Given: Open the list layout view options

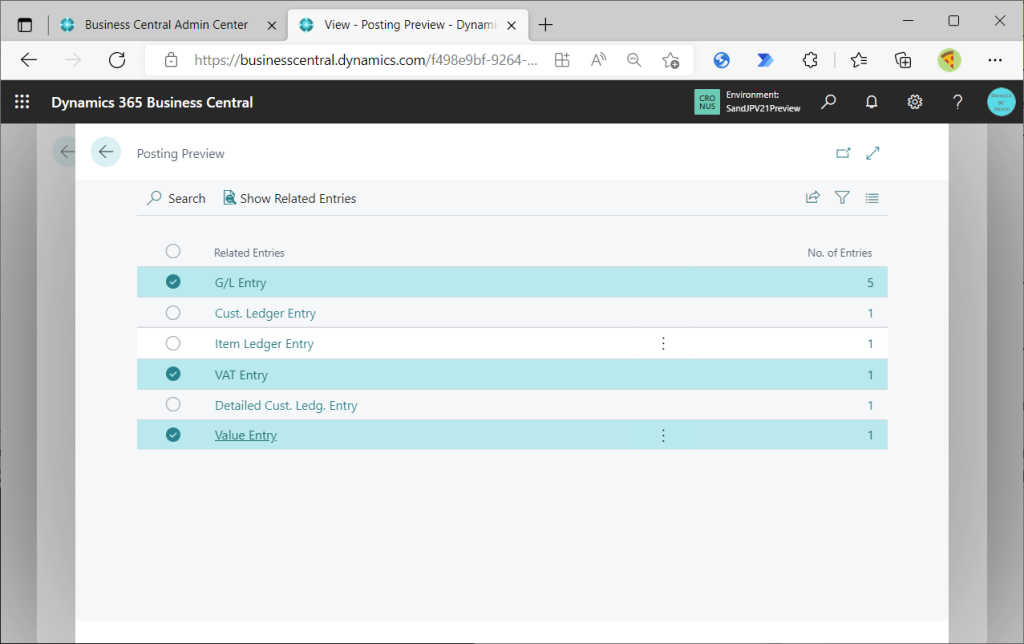Looking at the screenshot, I should 872,198.
